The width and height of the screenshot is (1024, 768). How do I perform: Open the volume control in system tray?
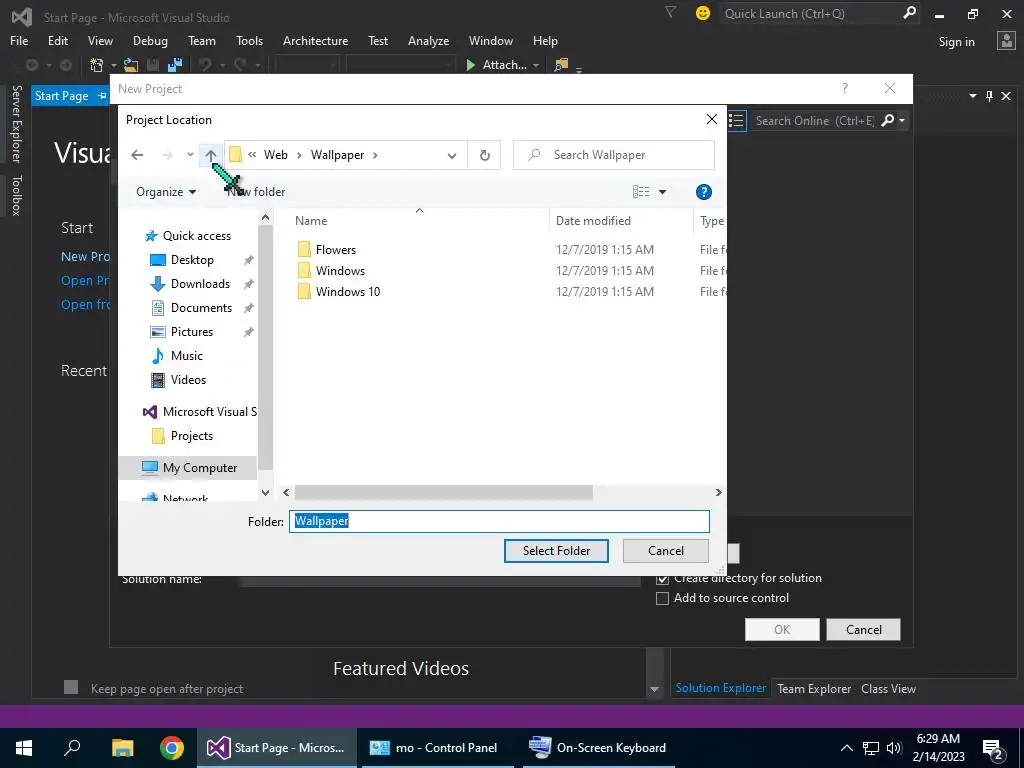pyautogui.click(x=894, y=748)
